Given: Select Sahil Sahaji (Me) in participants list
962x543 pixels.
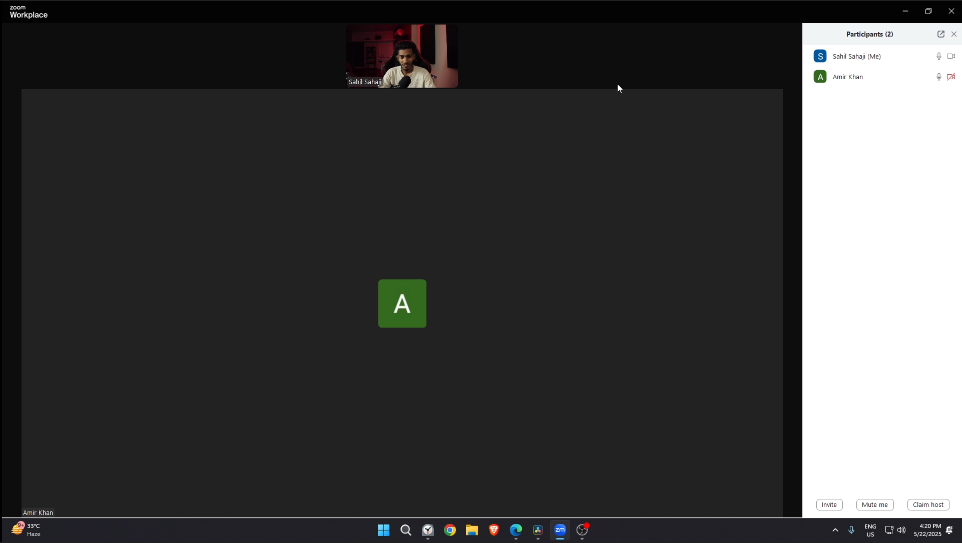Looking at the screenshot, I should tap(856, 56).
